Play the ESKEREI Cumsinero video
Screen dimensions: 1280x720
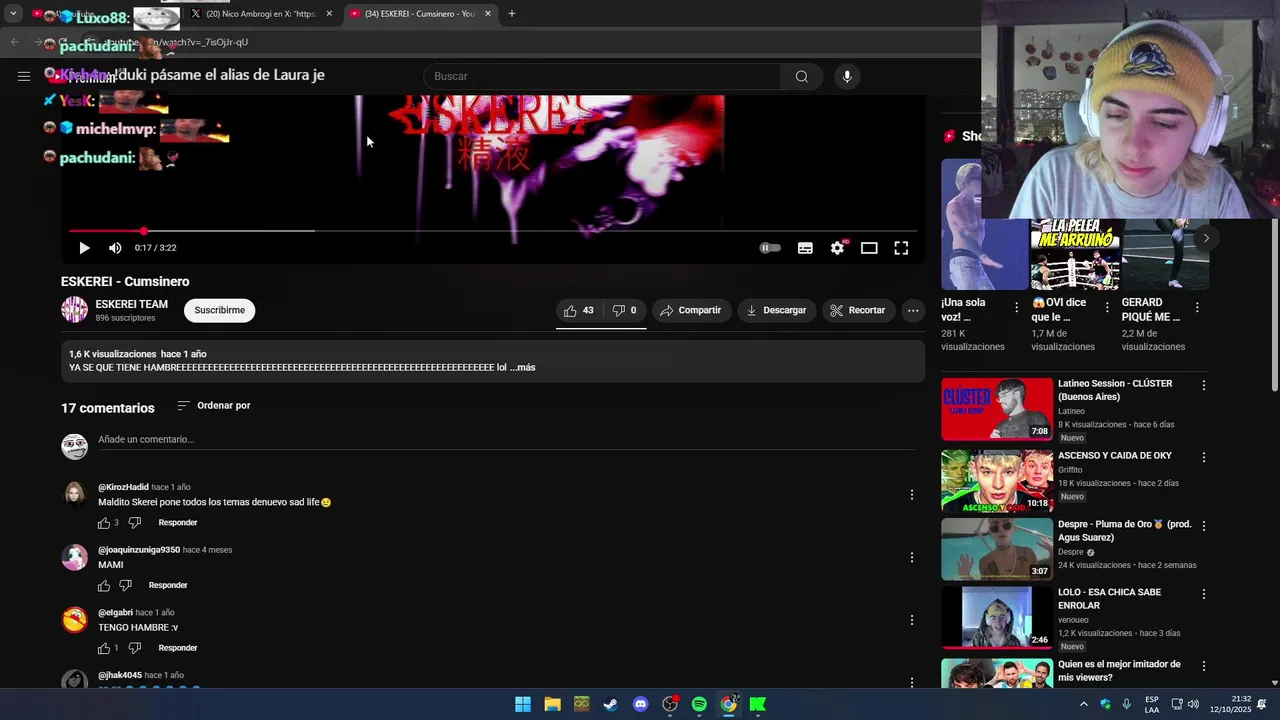(84, 248)
